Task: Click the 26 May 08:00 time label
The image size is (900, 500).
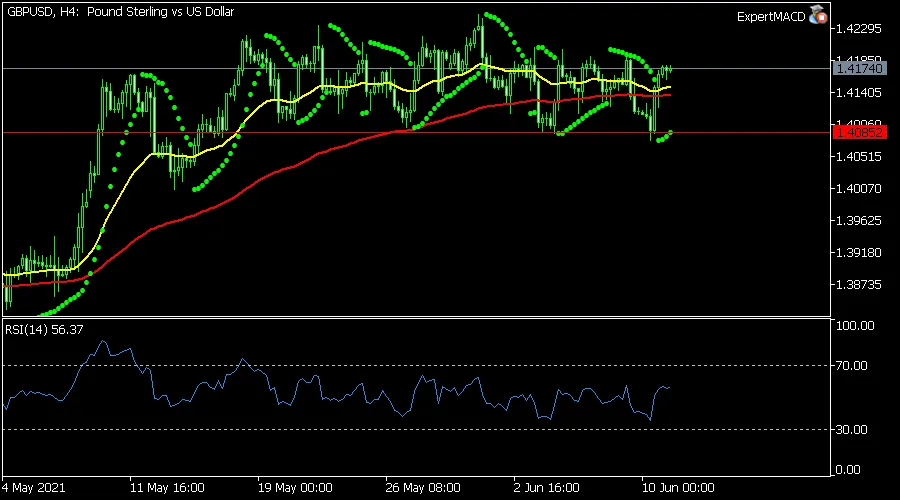Action: pos(423,488)
